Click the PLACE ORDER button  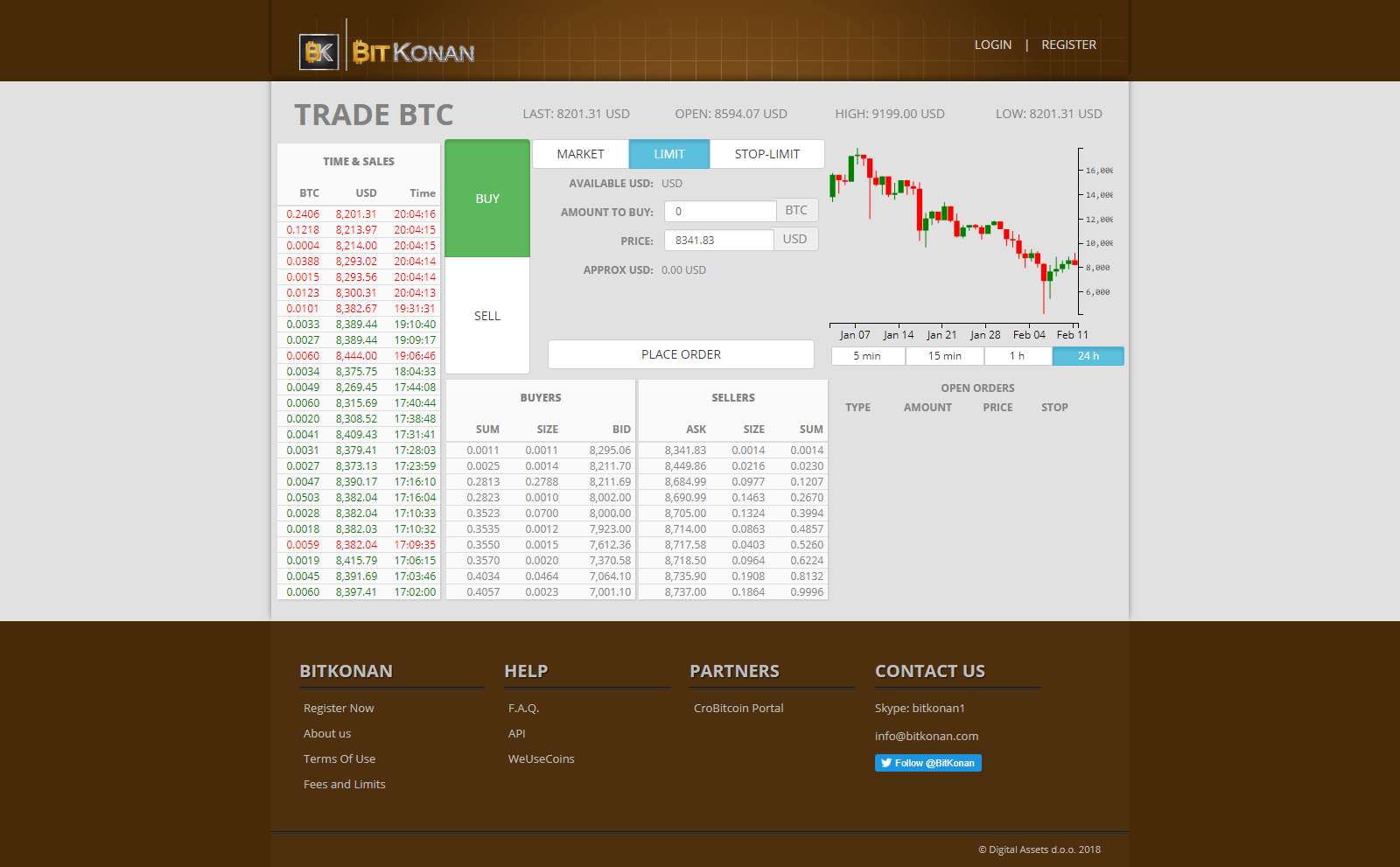pyautogui.click(x=681, y=354)
